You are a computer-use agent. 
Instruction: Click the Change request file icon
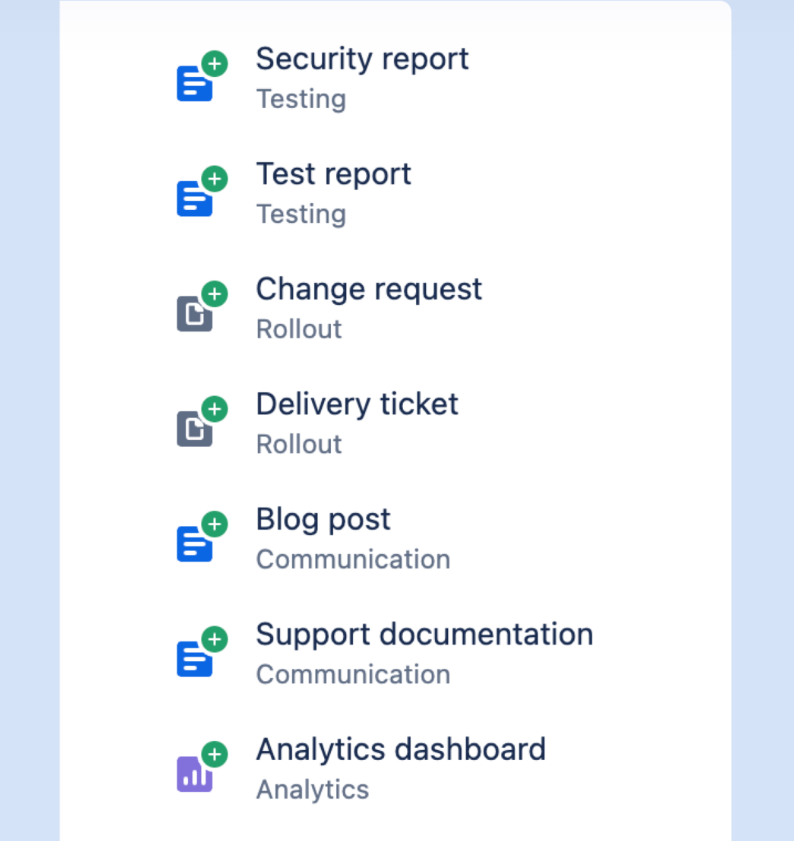click(195, 314)
